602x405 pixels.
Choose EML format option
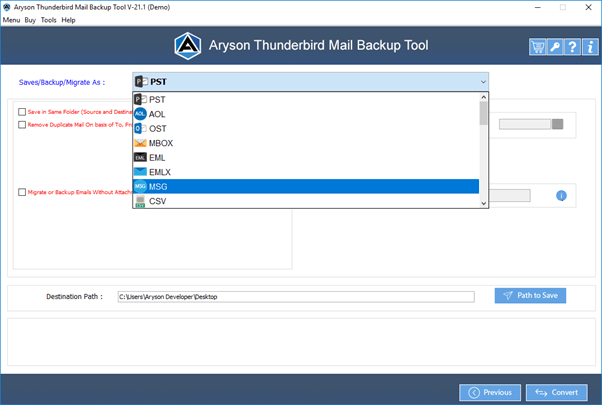click(306, 157)
